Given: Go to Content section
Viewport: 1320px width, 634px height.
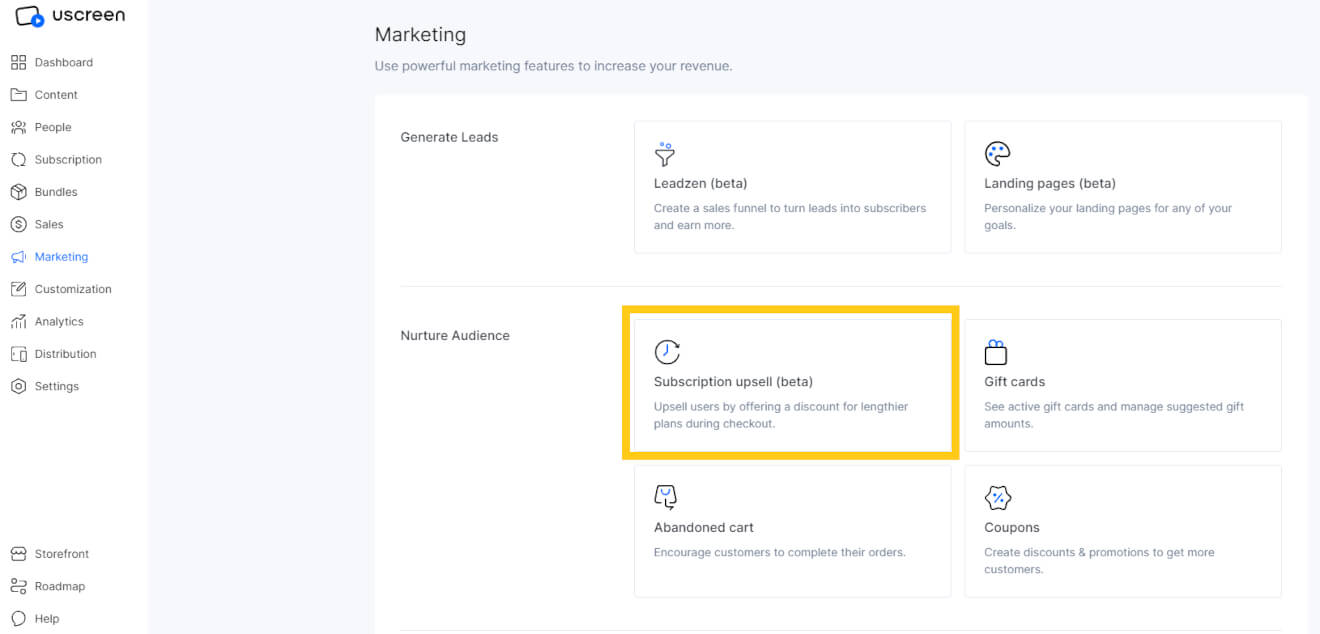Looking at the screenshot, I should click(x=56, y=95).
